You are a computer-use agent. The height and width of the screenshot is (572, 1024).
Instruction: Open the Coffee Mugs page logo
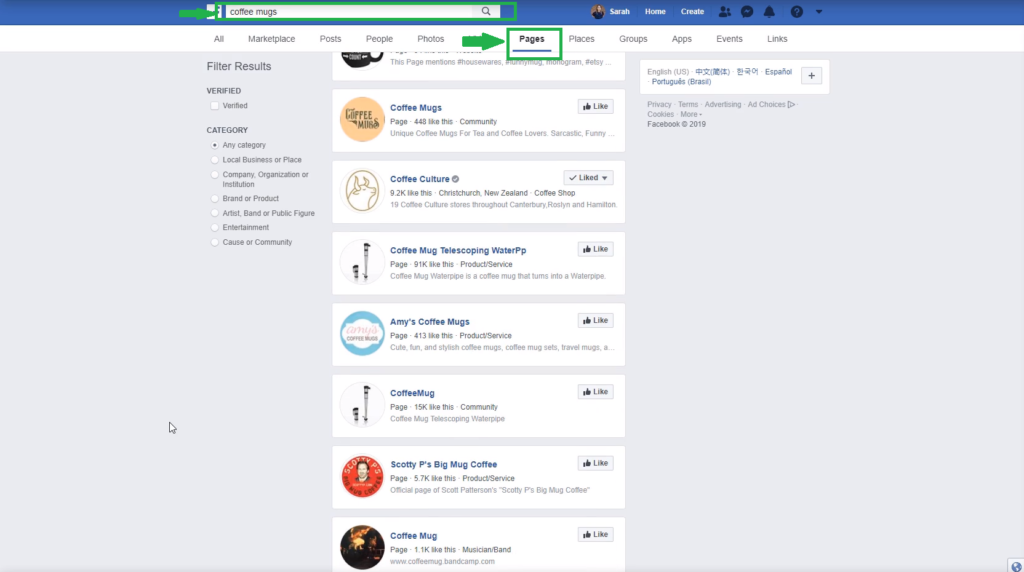coord(362,119)
